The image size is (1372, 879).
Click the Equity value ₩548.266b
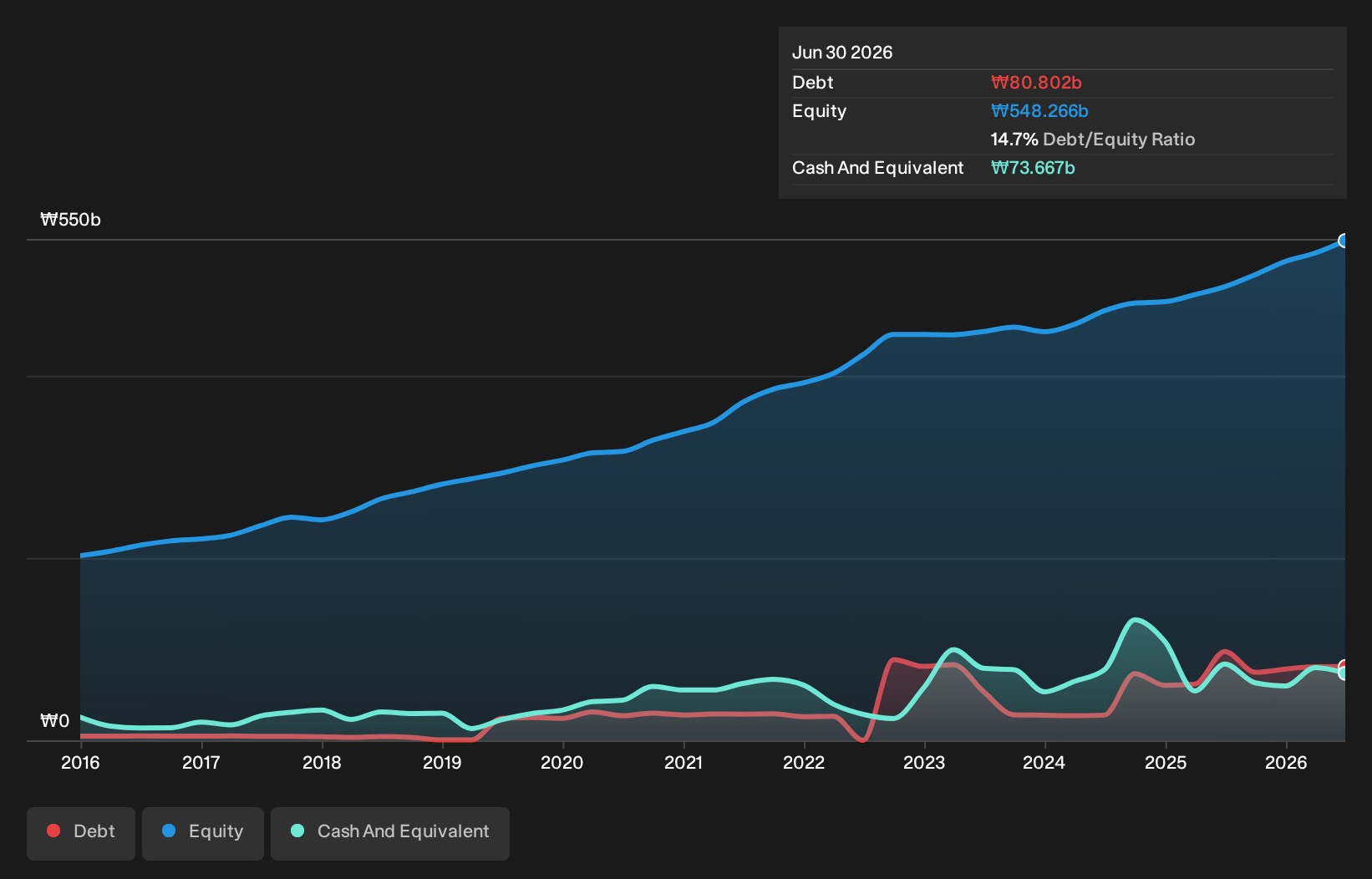tap(1039, 111)
